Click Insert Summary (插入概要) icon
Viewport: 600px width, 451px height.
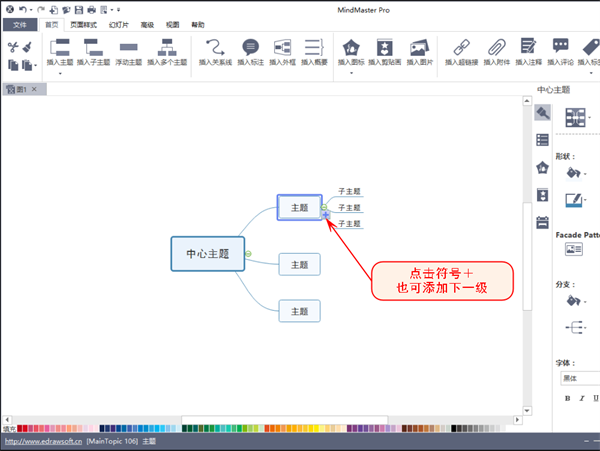[314, 47]
